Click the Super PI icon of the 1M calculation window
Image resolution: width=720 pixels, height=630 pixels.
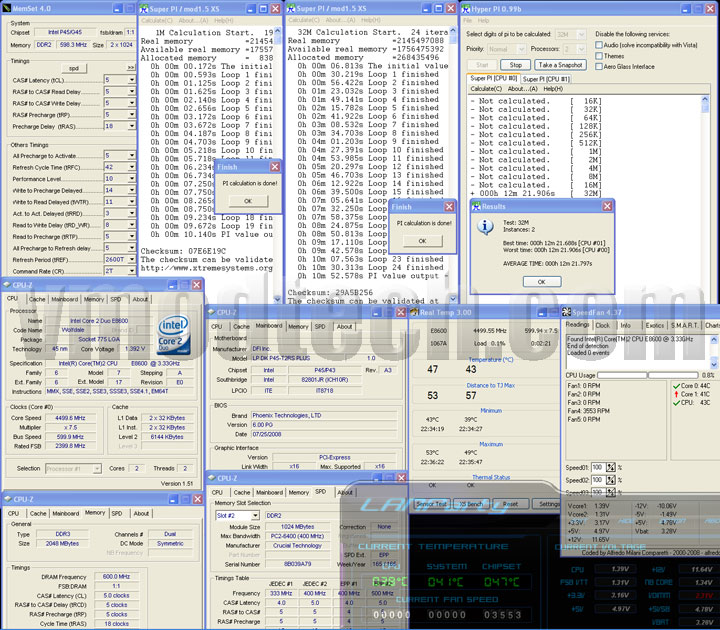click(x=144, y=8)
